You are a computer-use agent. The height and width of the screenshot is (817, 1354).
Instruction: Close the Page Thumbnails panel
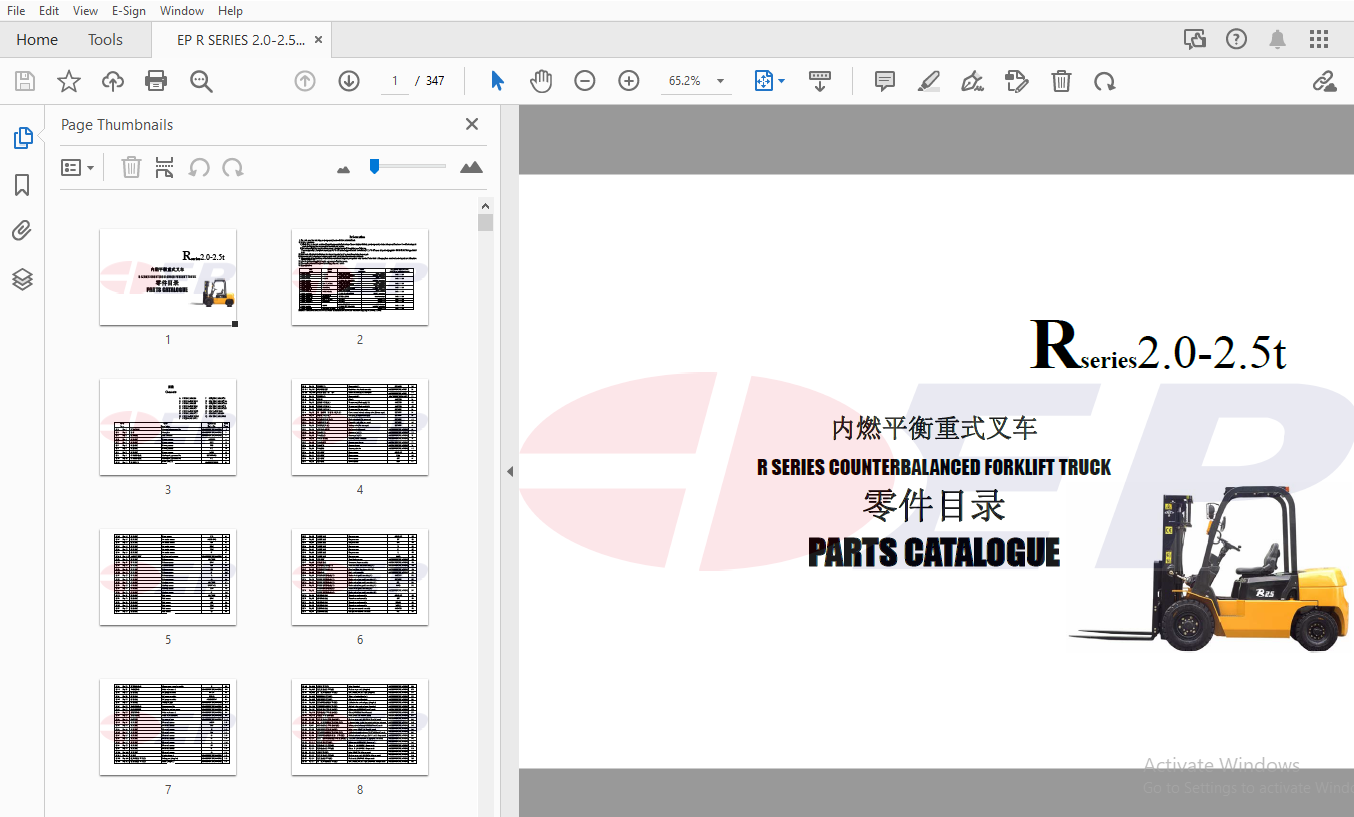click(472, 124)
